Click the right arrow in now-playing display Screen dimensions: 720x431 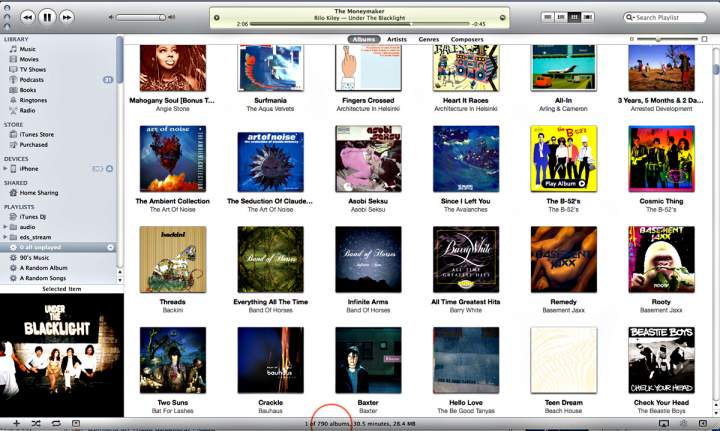click(x=502, y=17)
